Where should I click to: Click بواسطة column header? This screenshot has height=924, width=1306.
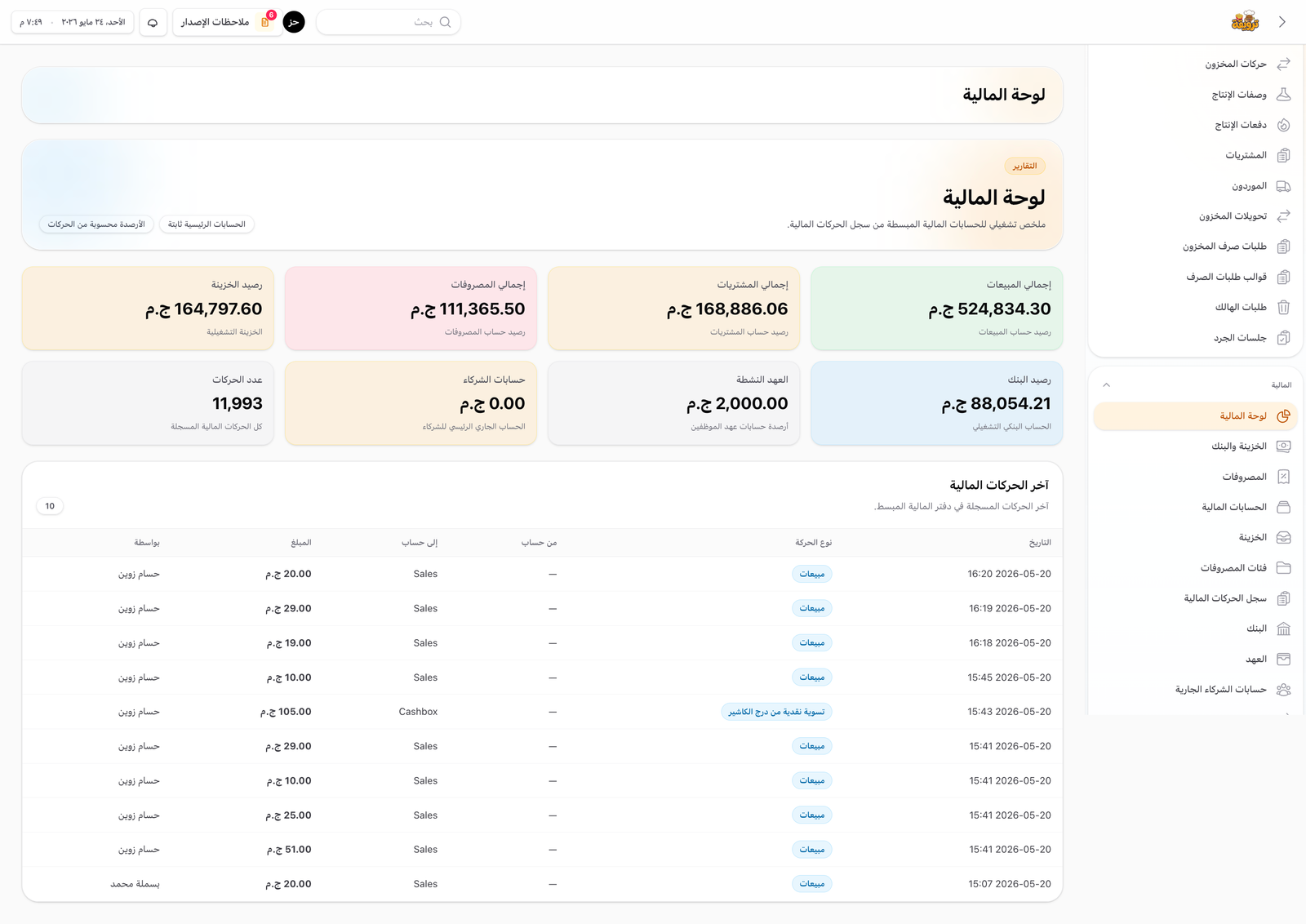147,543
